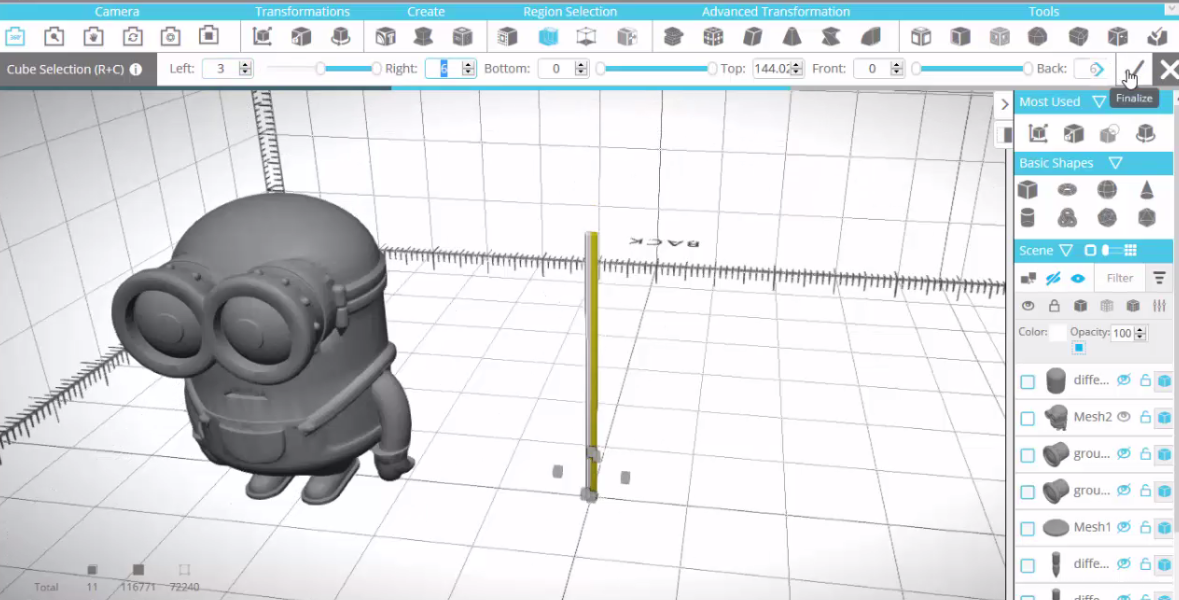Click the camera fit-to-view square icon

point(209,35)
